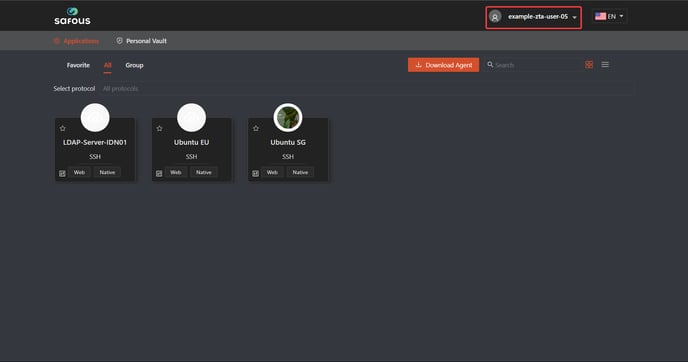Switch to grid view layout
688x362 pixels.
(589, 65)
